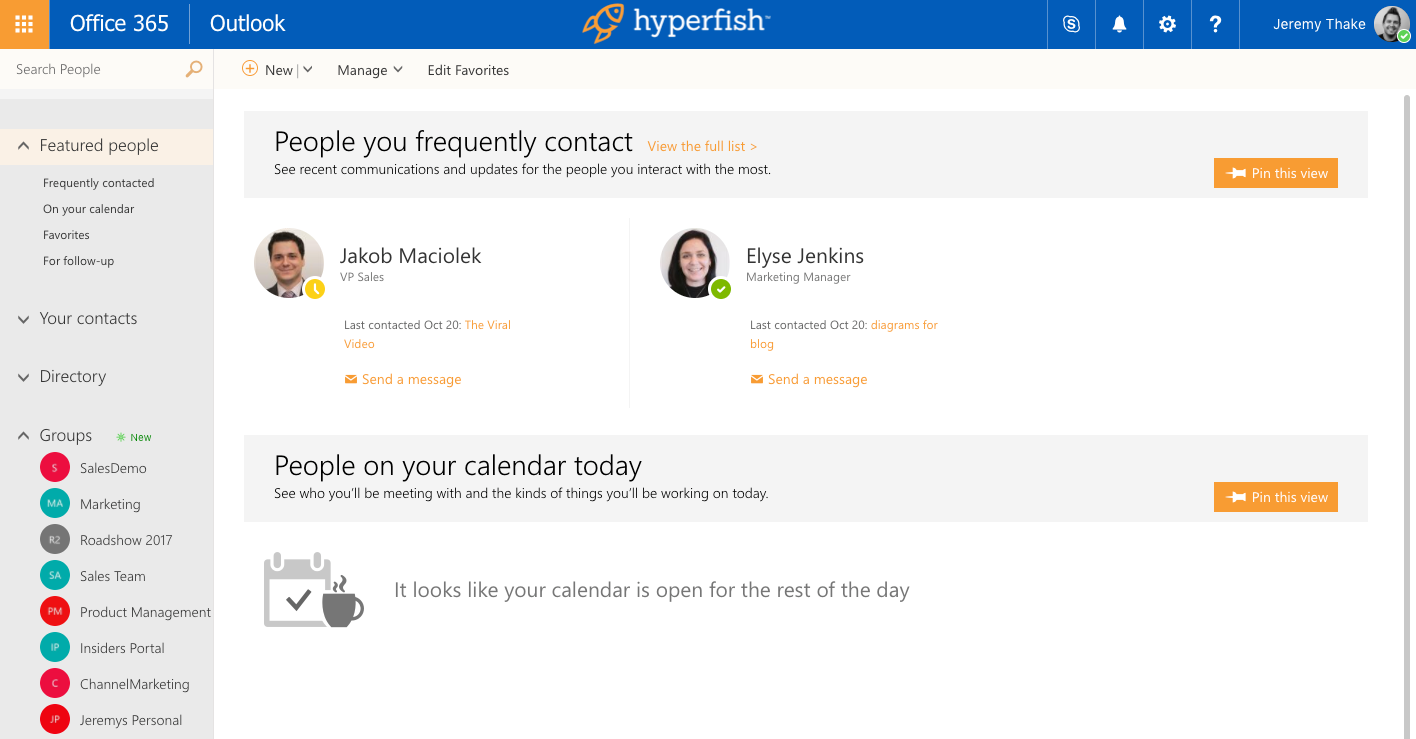This screenshot has height=739, width=1416.
Task: Click envelope icon under Elyse Jenkins
Action: coord(757,380)
